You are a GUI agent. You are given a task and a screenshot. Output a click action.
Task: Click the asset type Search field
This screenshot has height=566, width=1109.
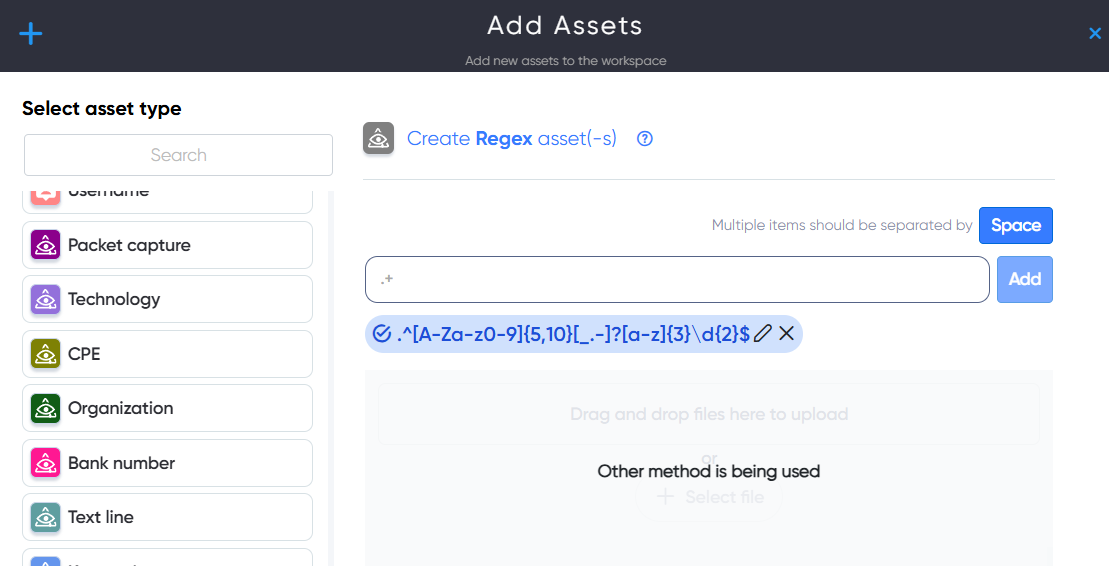point(178,155)
